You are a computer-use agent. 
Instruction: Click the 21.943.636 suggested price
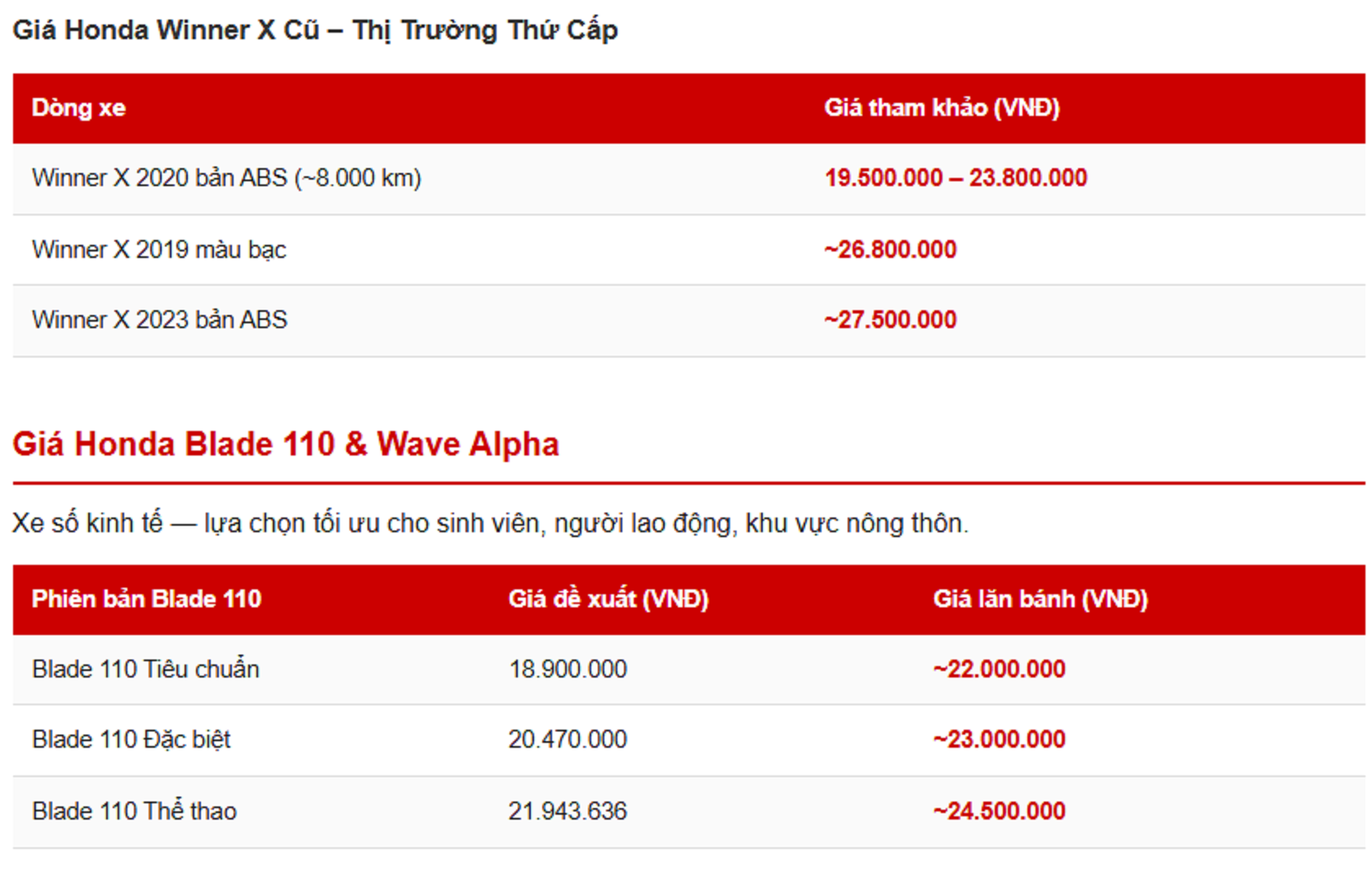tap(568, 811)
